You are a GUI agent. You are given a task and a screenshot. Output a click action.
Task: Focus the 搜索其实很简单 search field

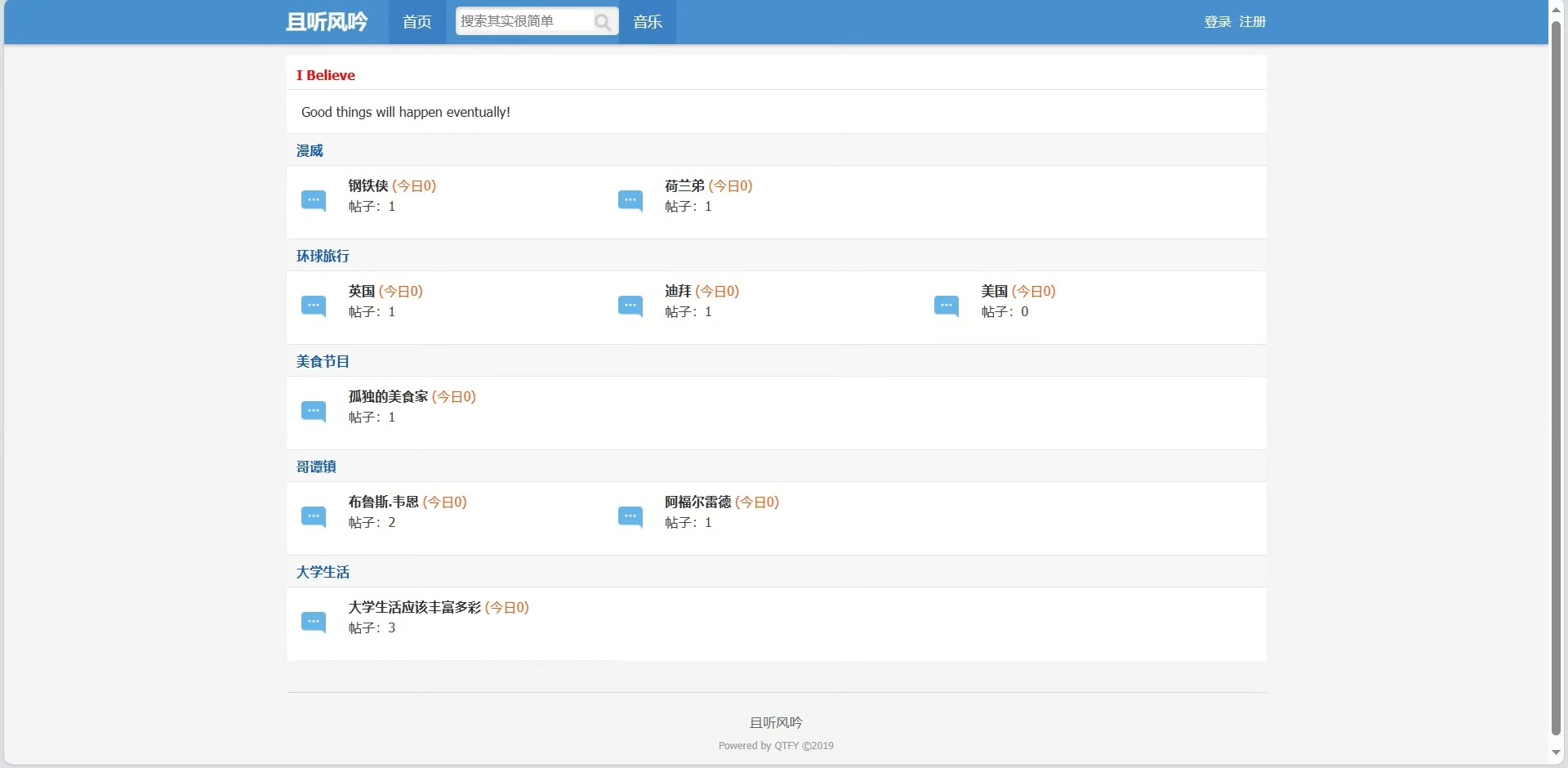point(523,21)
